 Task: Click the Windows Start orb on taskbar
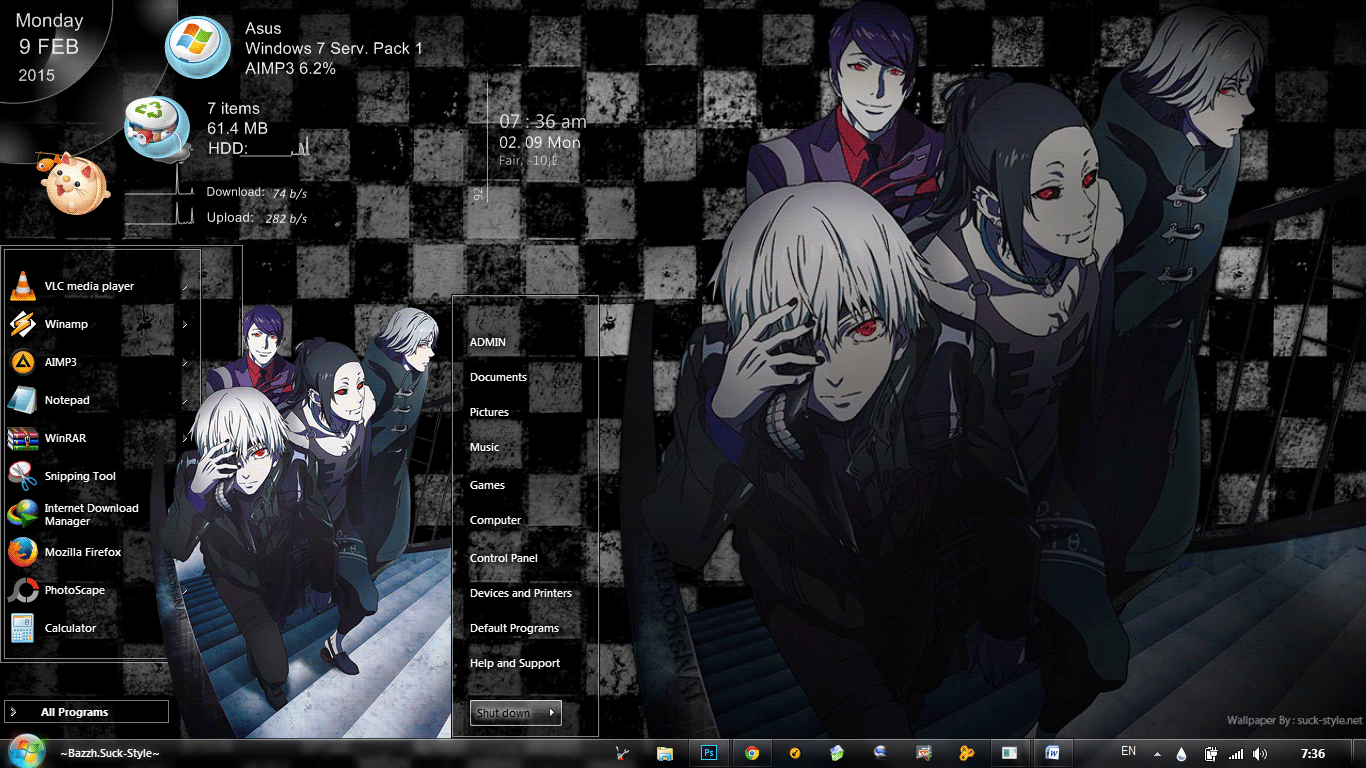click(26, 752)
